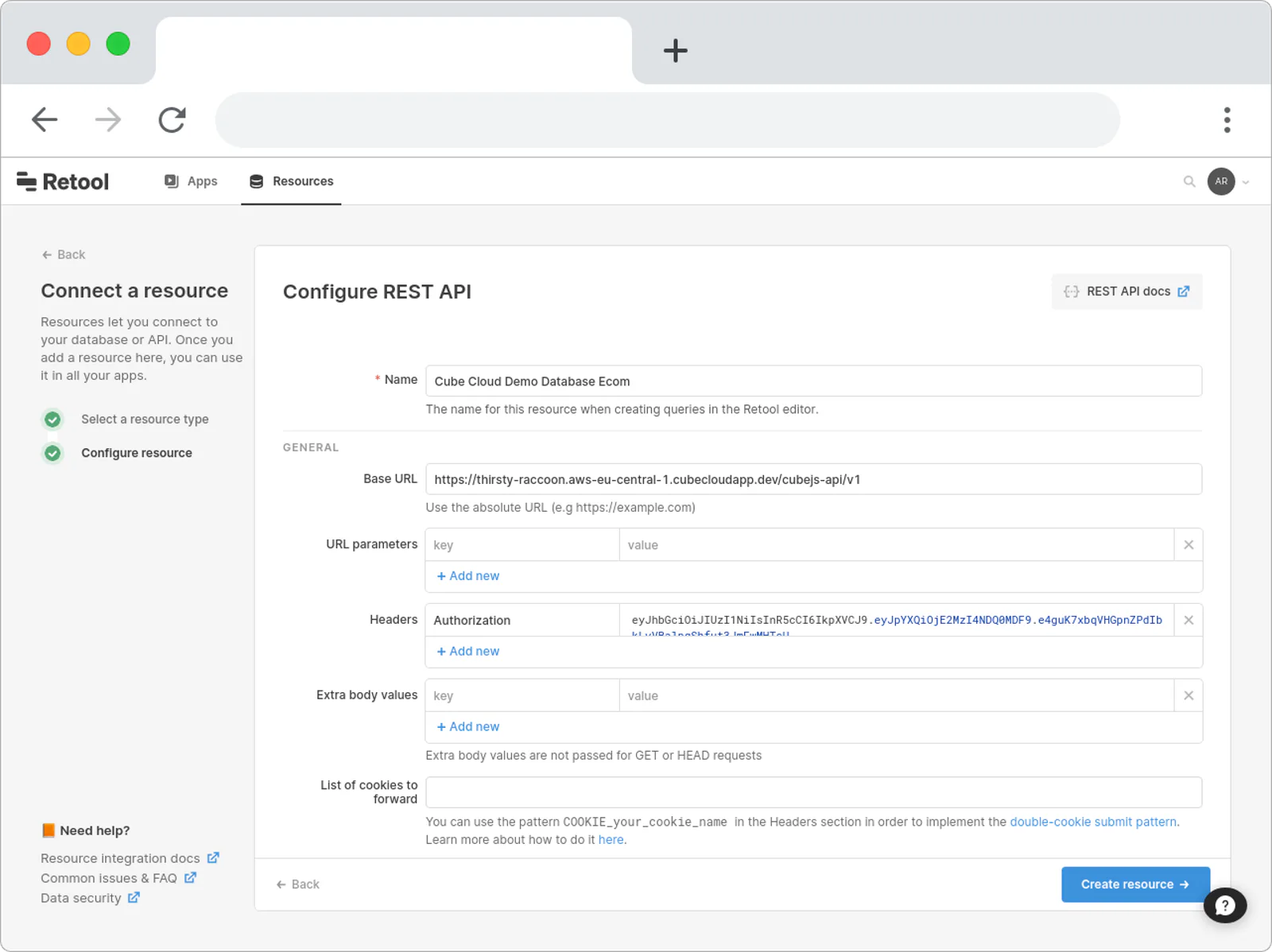Click the Retool logo
The image size is (1272, 952).
(63, 181)
